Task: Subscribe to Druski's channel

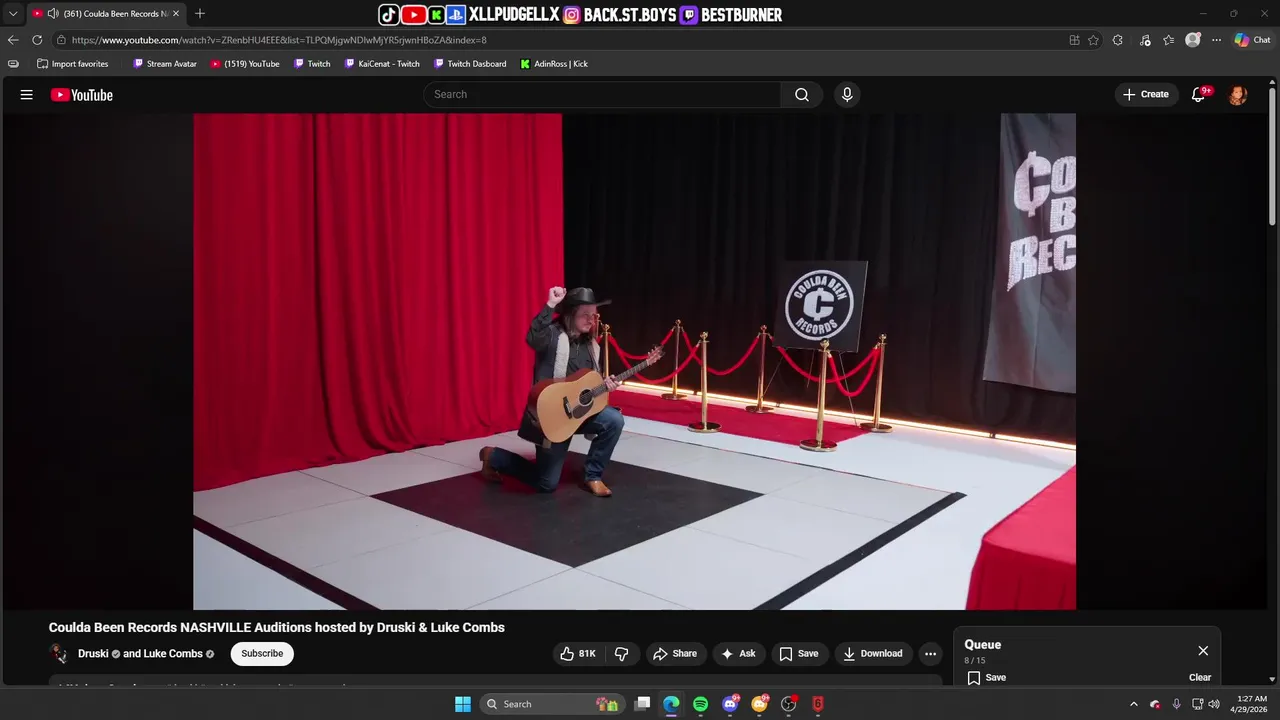Action: tap(262, 654)
